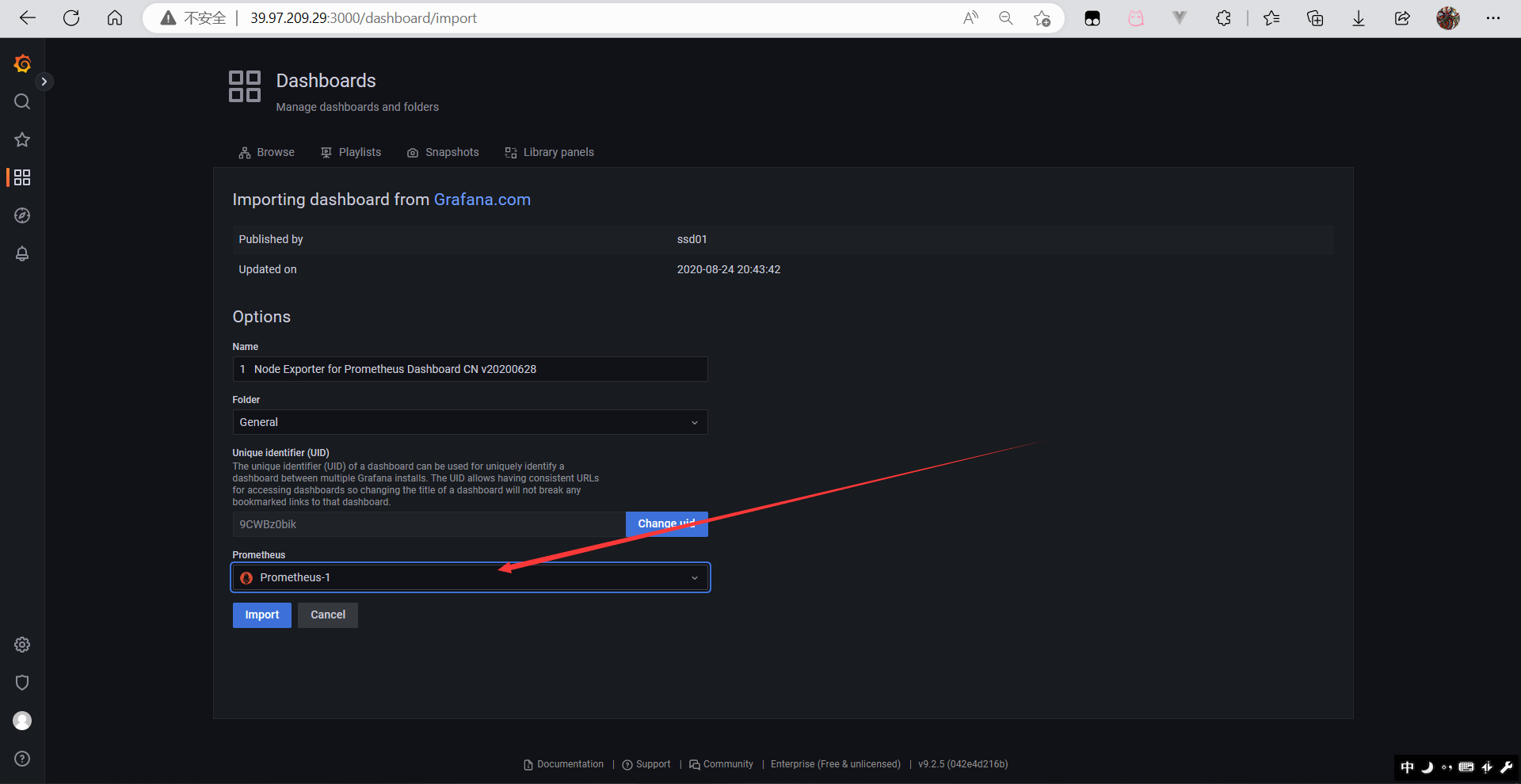Switch to the Snapshots tab
Screen dimensions: 1521x784
pyautogui.click(x=443, y=152)
